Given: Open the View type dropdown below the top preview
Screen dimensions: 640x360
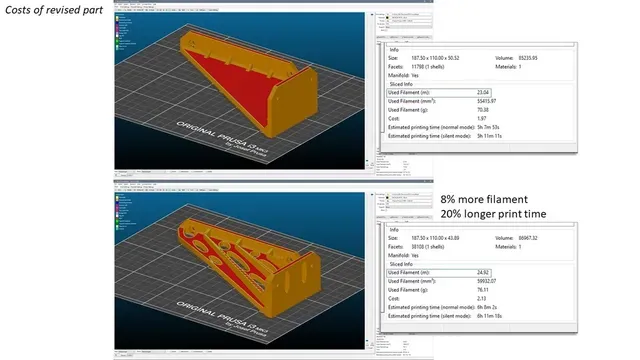Looking at the screenshot, I should pos(127,171).
